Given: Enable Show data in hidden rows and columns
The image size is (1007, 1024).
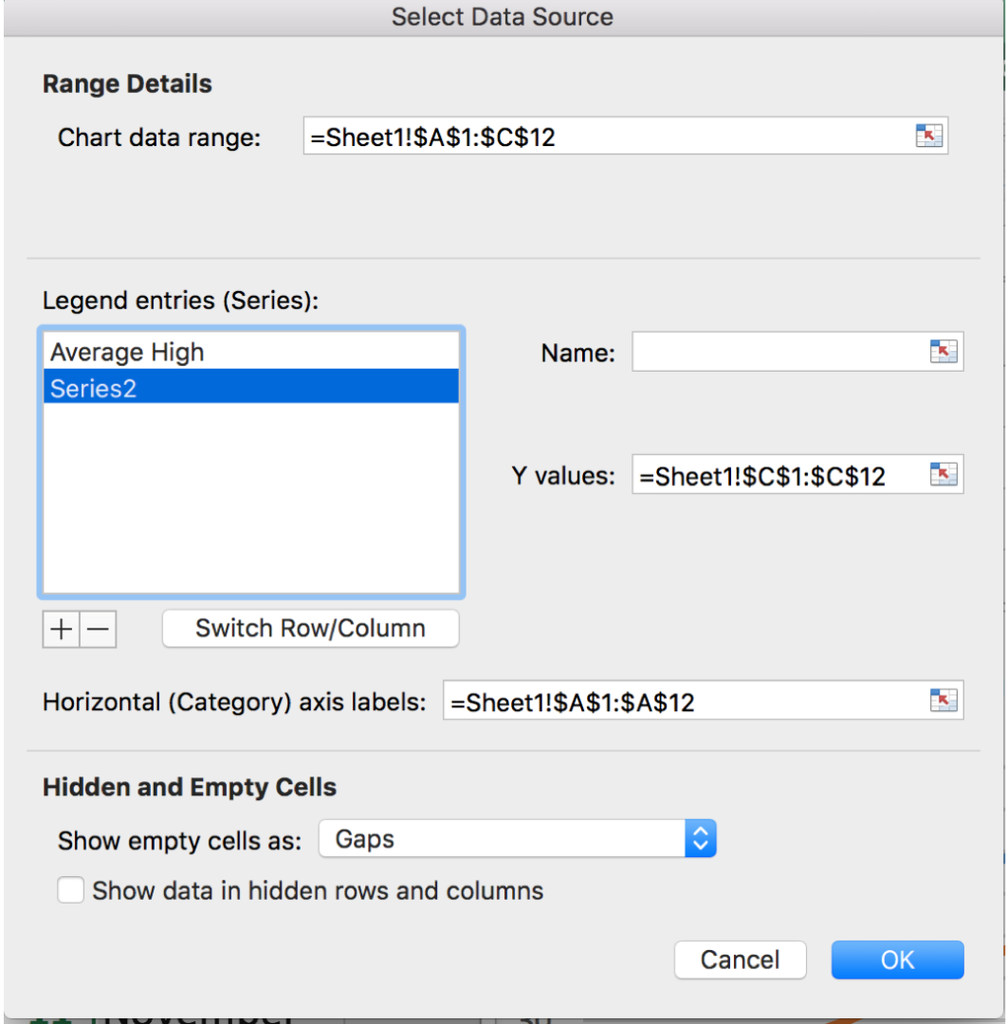Looking at the screenshot, I should coord(71,890).
